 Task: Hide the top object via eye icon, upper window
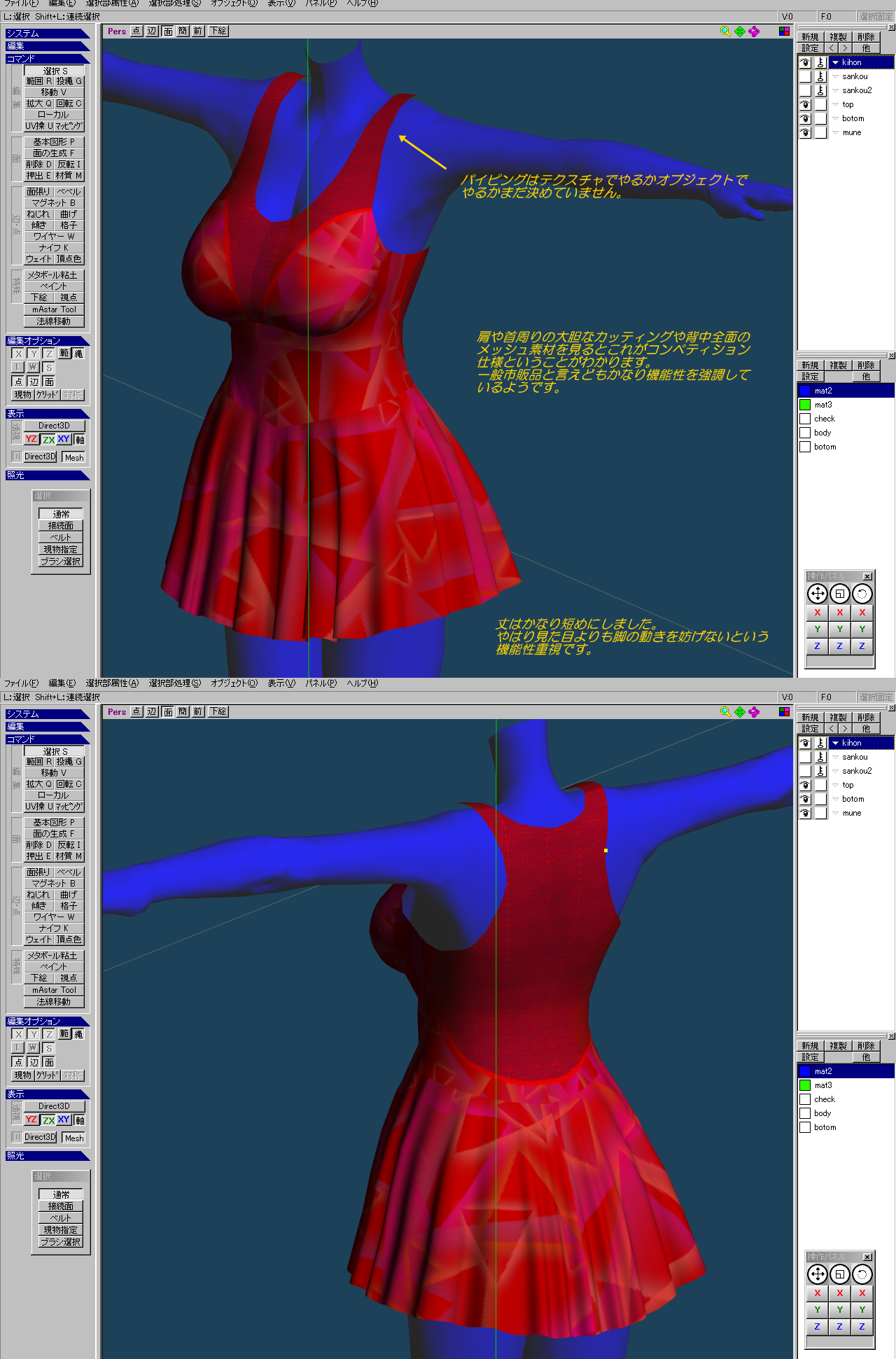tap(805, 104)
